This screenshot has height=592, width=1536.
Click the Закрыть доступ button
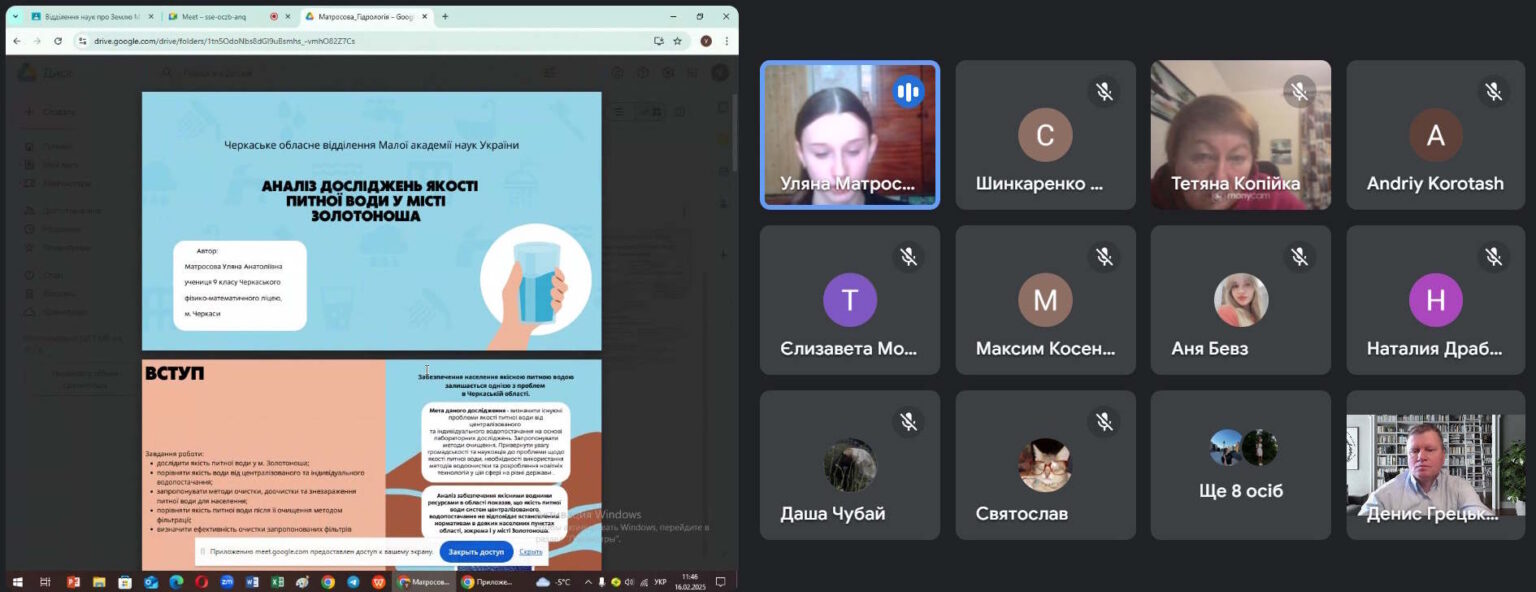coord(476,551)
